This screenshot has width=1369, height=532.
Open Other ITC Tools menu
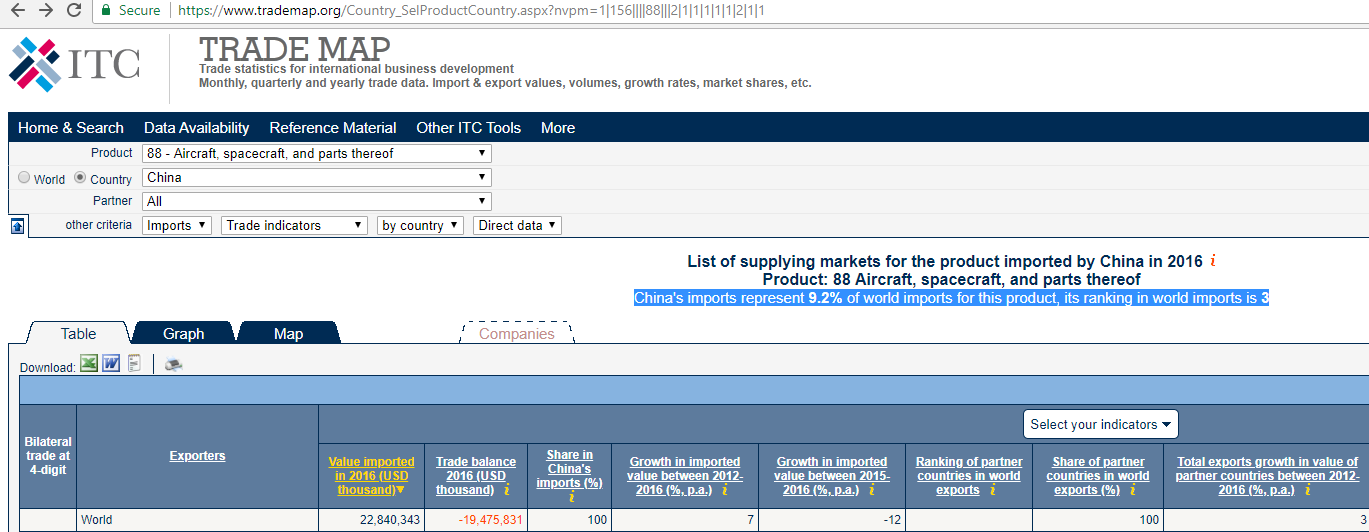pyautogui.click(x=468, y=128)
